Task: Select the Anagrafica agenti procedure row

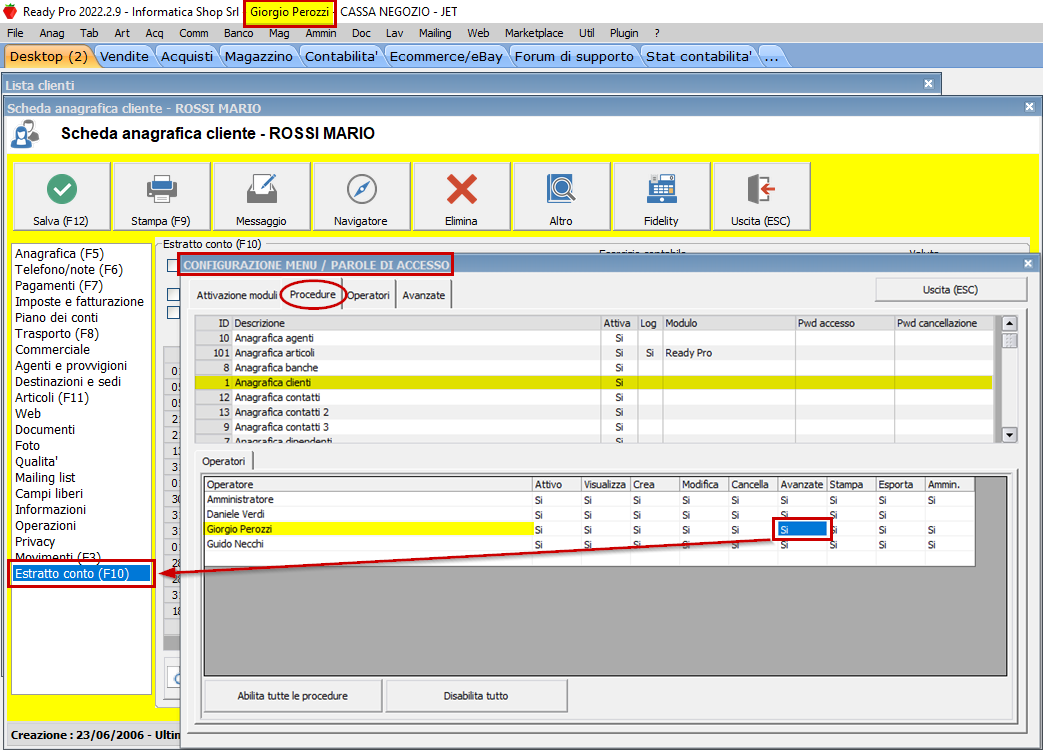Action: click(593, 338)
